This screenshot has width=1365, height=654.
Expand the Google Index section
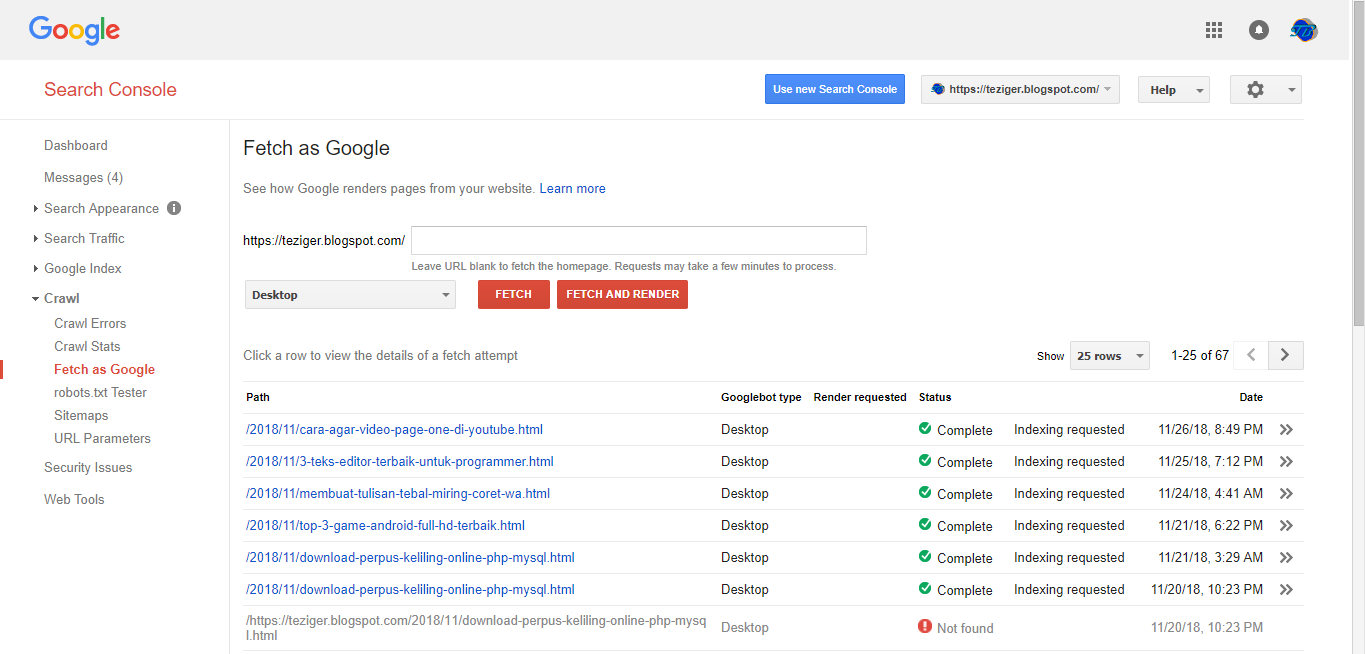click(x=36, y=269)
